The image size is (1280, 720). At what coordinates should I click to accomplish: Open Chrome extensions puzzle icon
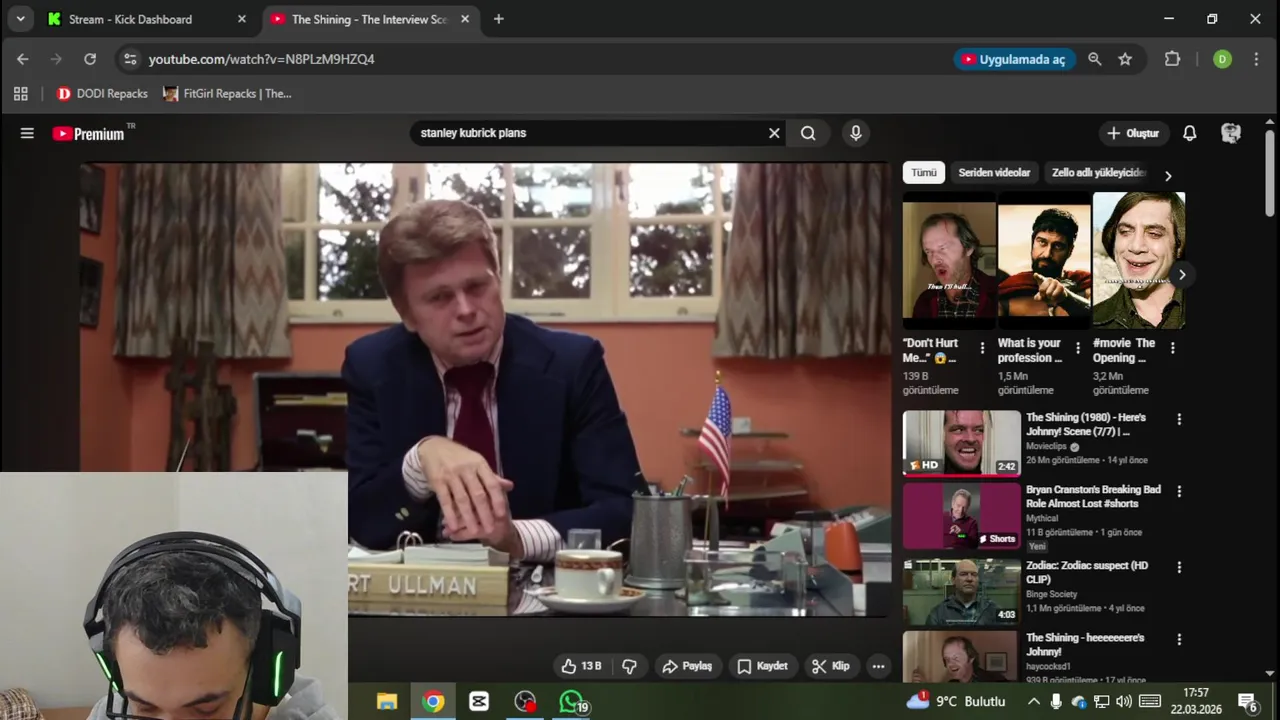[x=1173, y=59]
